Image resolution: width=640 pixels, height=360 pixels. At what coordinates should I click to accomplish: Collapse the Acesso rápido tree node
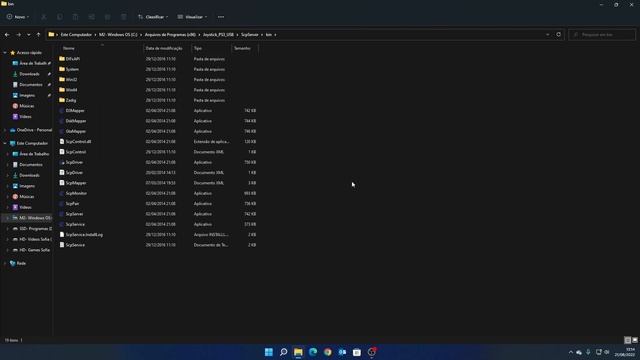(x=5, y=53)
